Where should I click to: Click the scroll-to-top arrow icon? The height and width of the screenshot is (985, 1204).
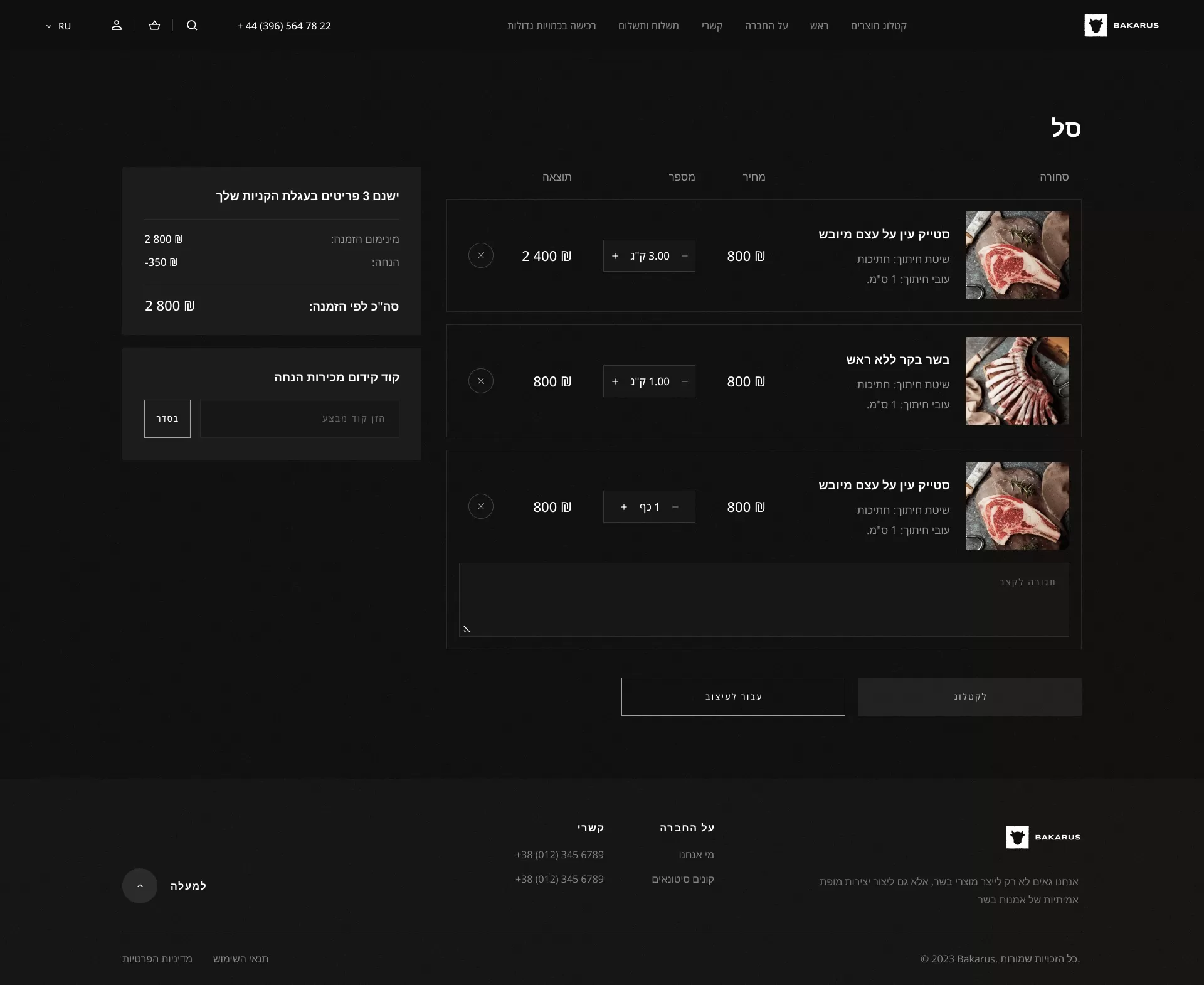click(x=139, y=886)
